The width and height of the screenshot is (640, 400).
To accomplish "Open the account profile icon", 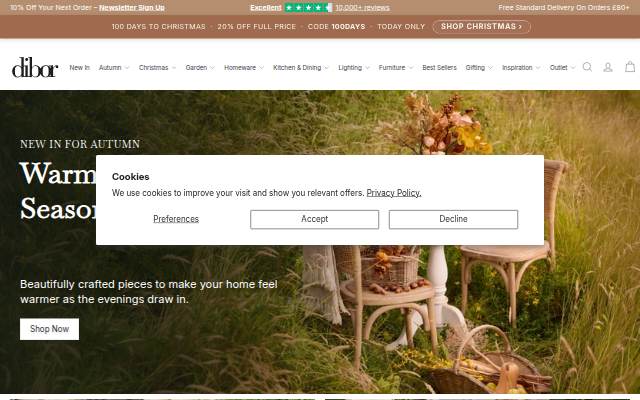I will (x=608, y=67).
